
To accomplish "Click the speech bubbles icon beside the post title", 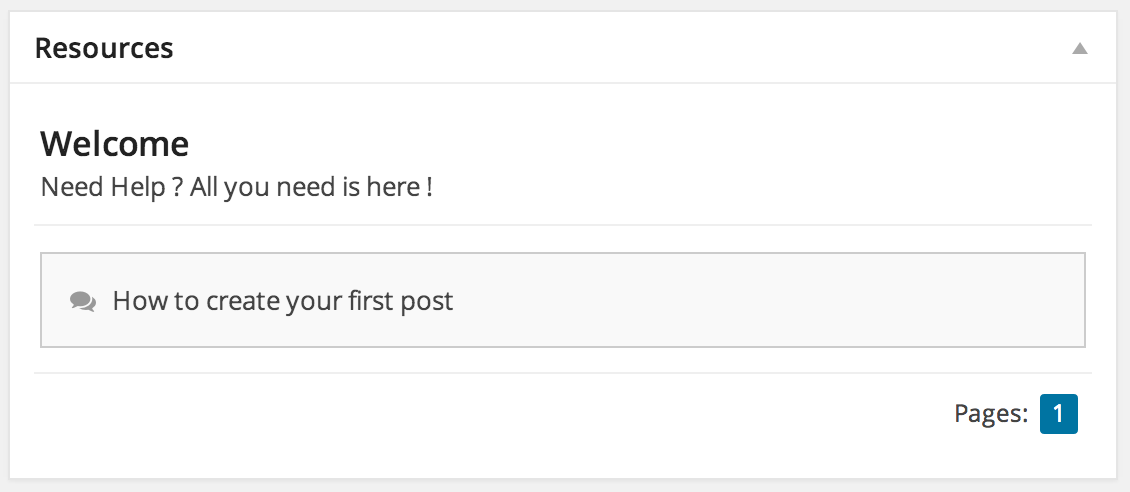I will pyautogui.click(x=83, y=301).
